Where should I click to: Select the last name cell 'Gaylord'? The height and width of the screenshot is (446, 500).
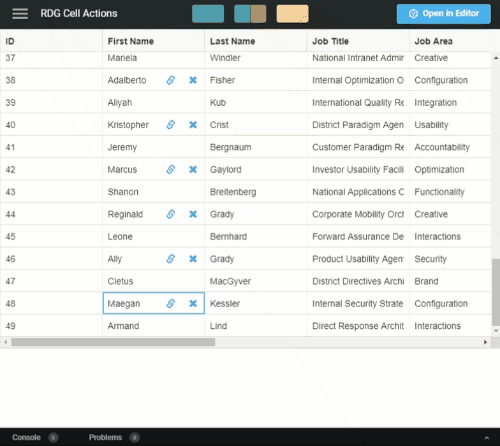[x=256, y=169]
